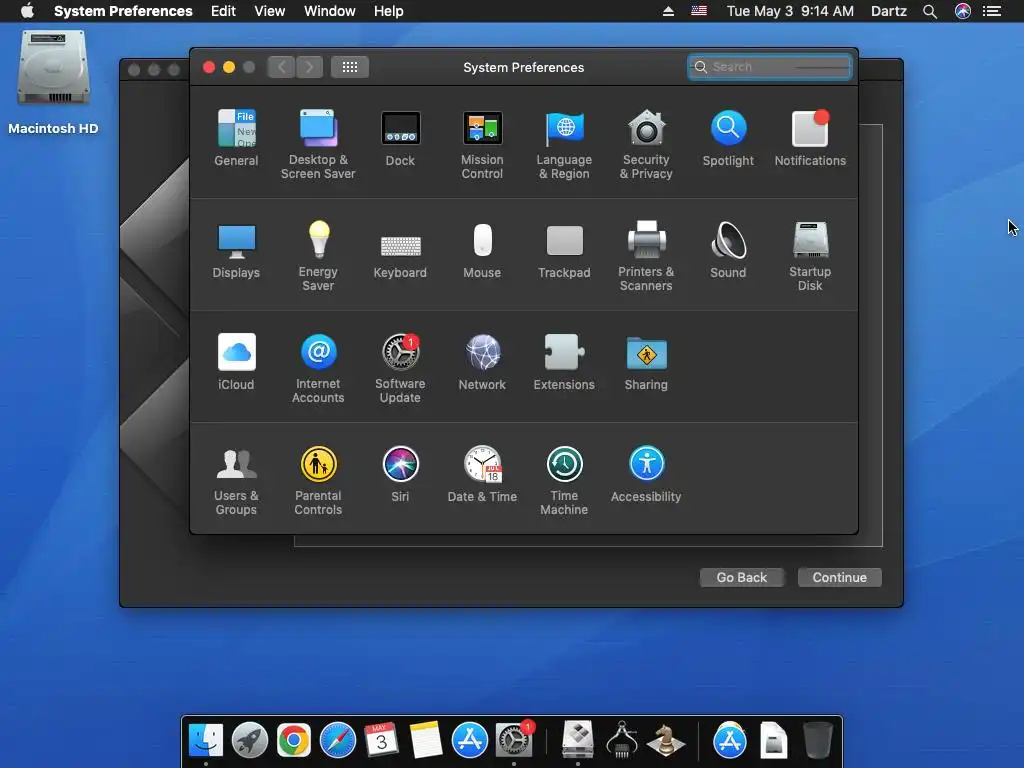Select the Macintosh HD desktop icon
Image resolution: width=1024 pixels, height=768 pixels.
point(53,82)
